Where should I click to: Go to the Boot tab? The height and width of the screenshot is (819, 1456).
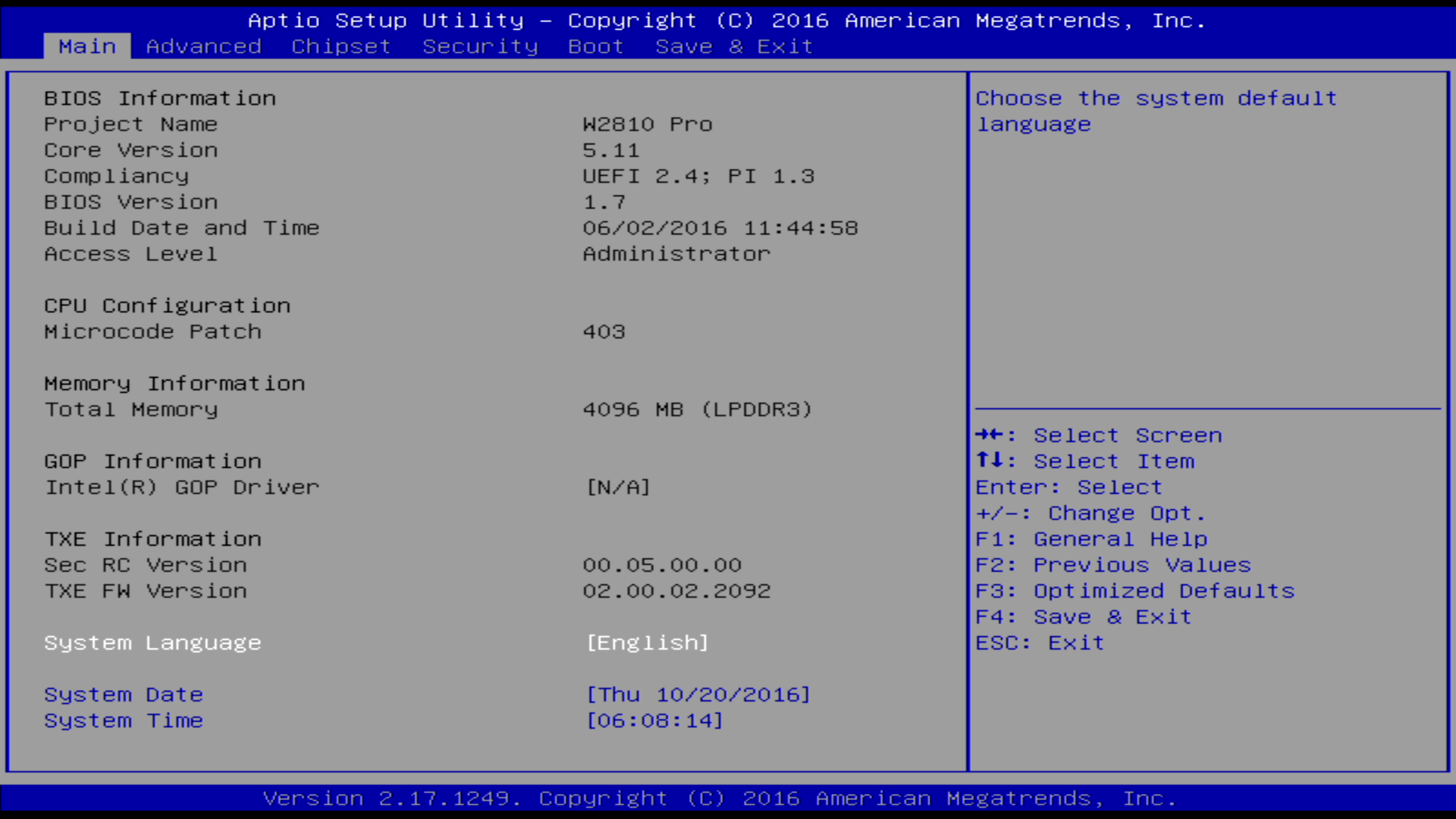click(x=595, y=46)
